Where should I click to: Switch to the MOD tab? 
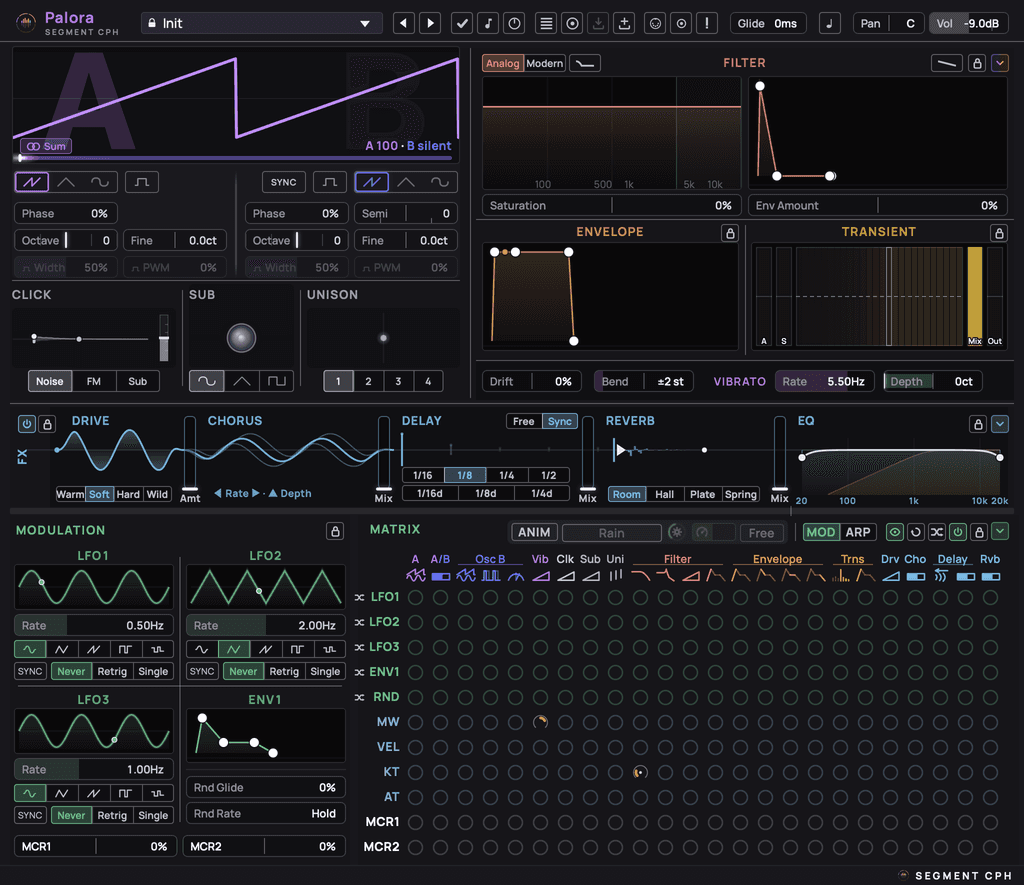[x=821, y=532]
